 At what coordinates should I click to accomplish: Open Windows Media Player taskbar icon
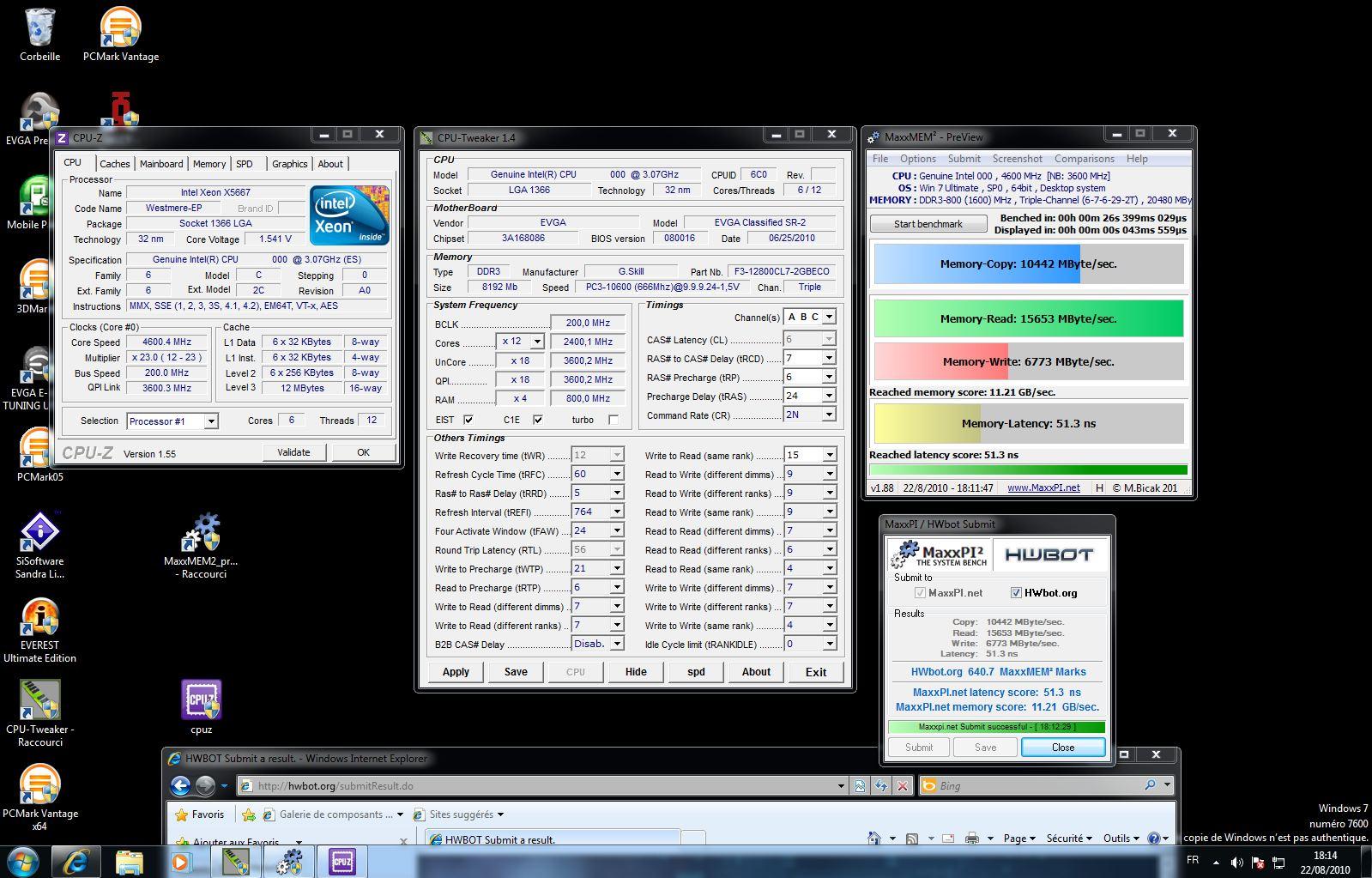tap(181, 862)
